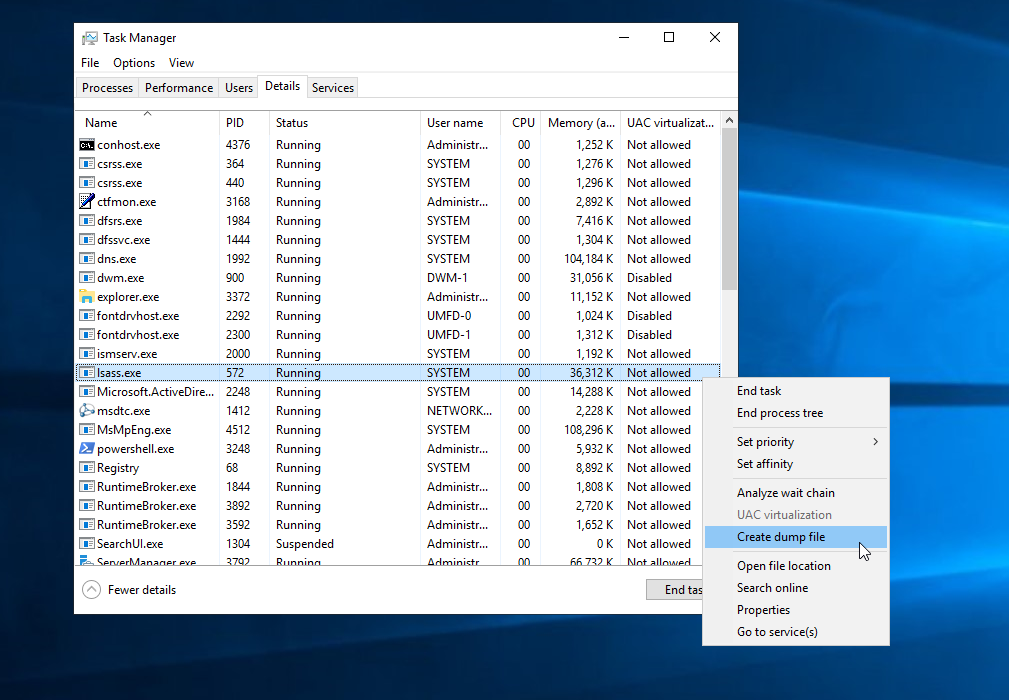Screen dimensions: 1009x700
Task: Select the NETWORK... user name cell
Action: tap(459, 410)
